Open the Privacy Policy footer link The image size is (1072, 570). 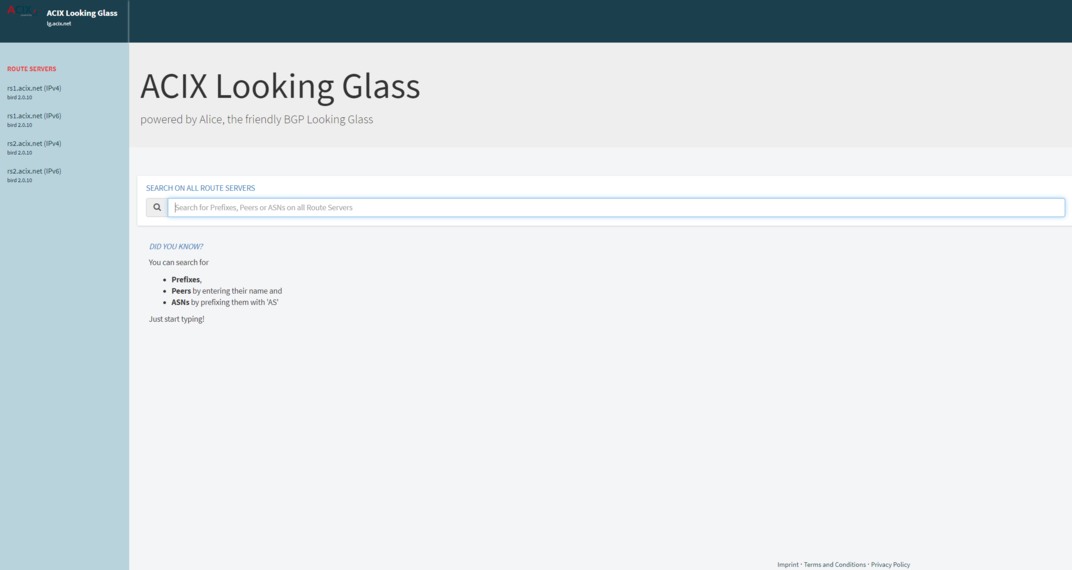pos(890,565)
